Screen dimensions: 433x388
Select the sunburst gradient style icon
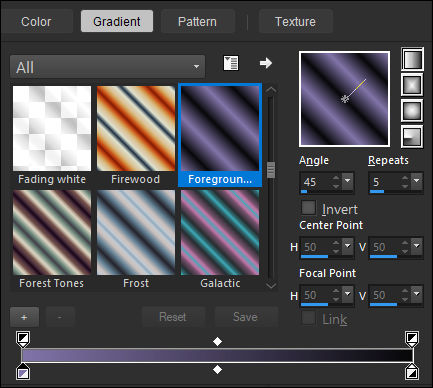click(x=412, y=110)
